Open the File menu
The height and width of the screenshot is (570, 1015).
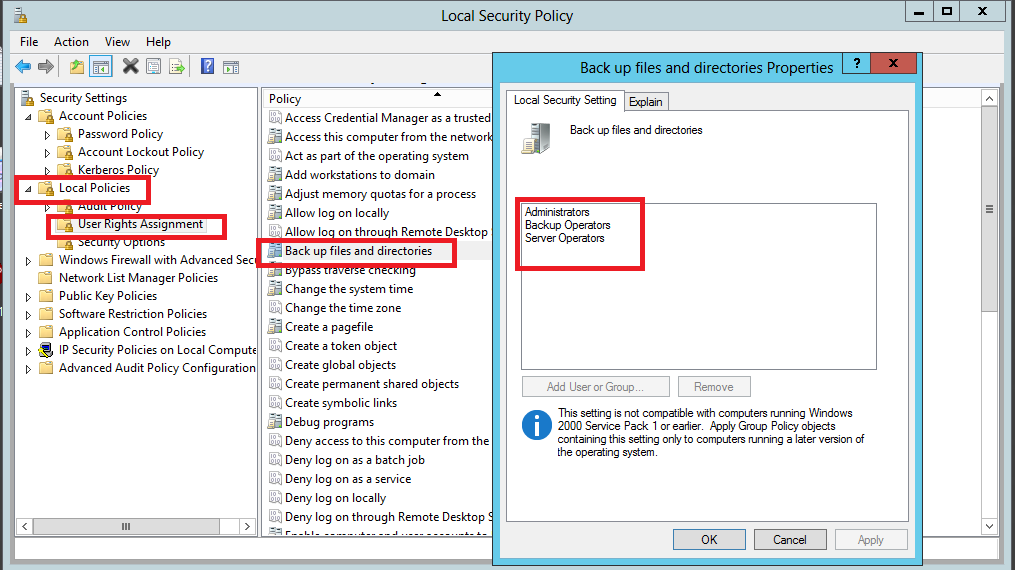click(x=29, y=41)
